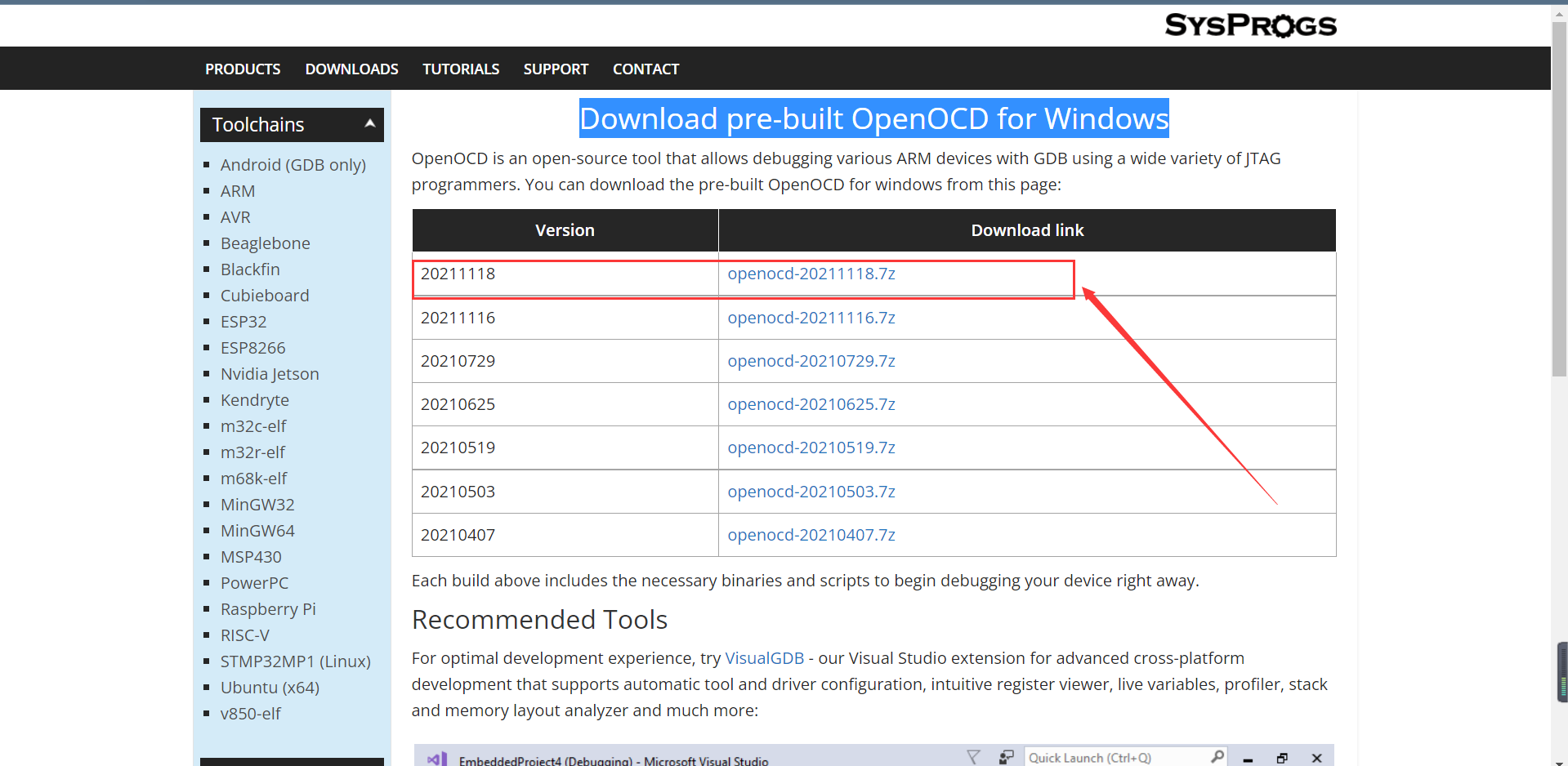The width and height of the screenshot is (1568, 766).
Task: Open the DOWNLOADS menu
Action: (x=351, y=69)
